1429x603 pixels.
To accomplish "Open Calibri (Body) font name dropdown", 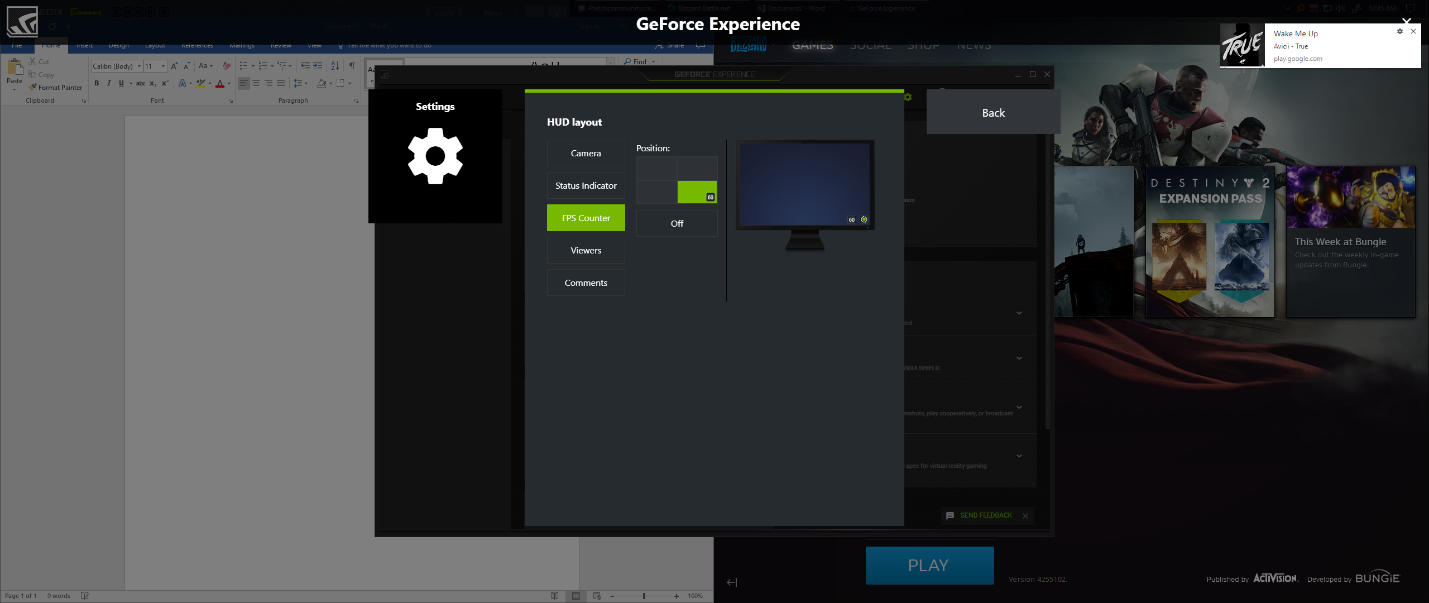I will point(139,66).
